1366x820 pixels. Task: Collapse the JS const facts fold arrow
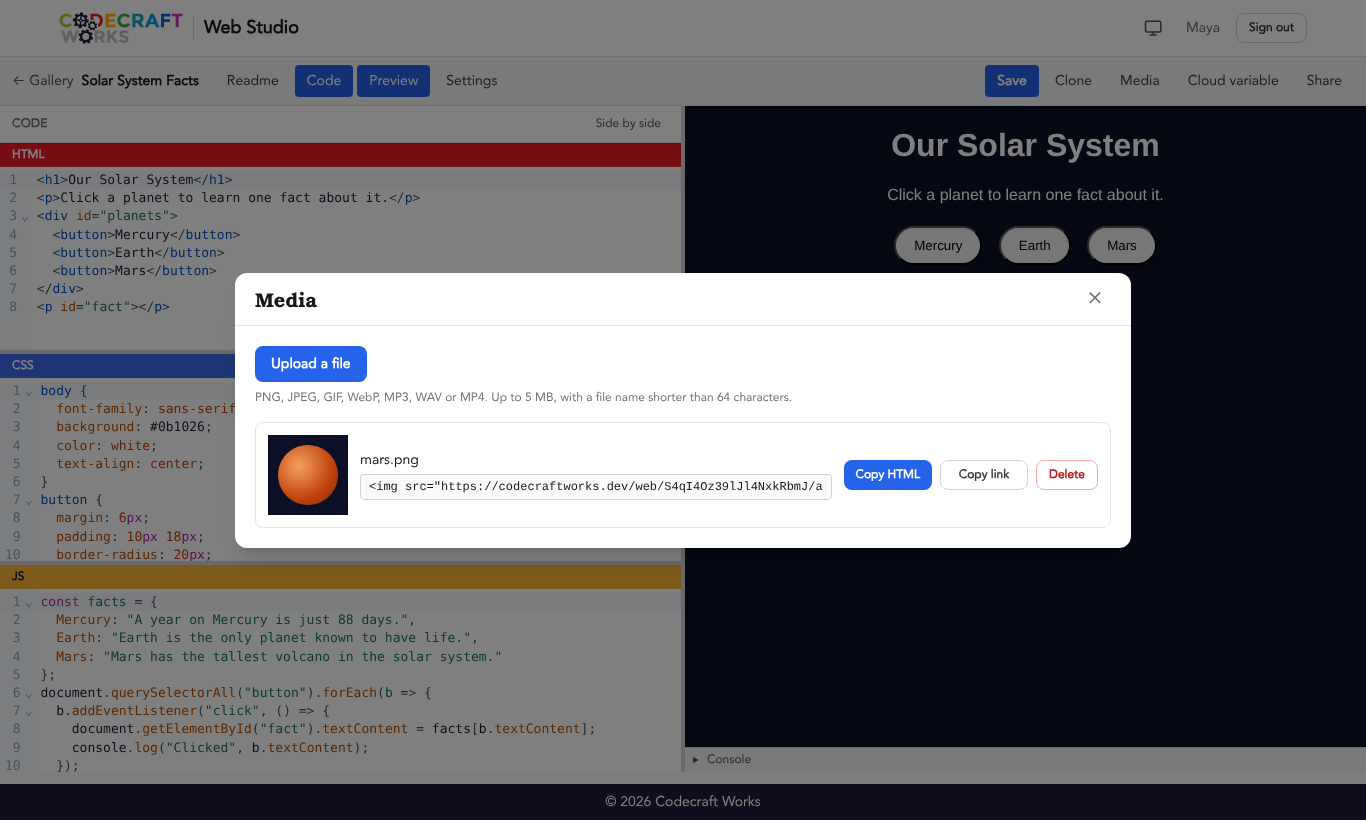click(28, 603)
